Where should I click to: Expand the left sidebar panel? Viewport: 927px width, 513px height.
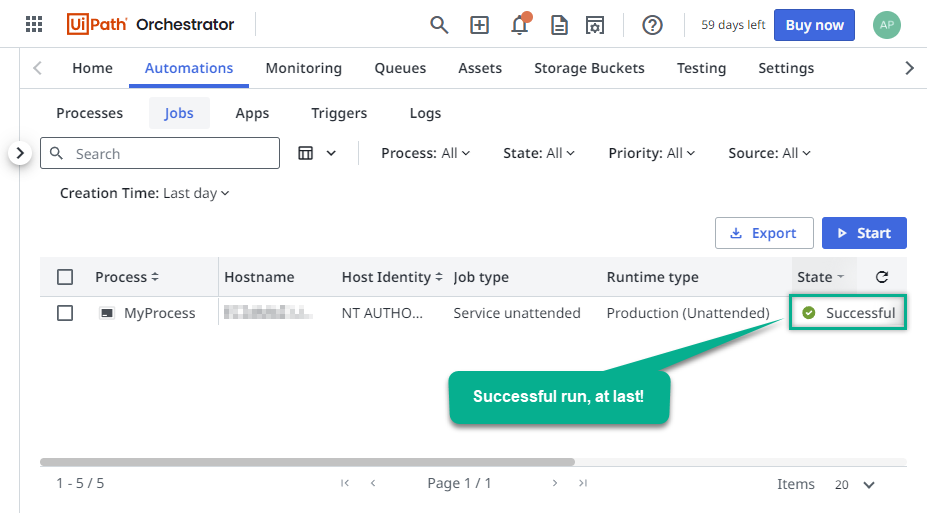[x=20, y=153]
